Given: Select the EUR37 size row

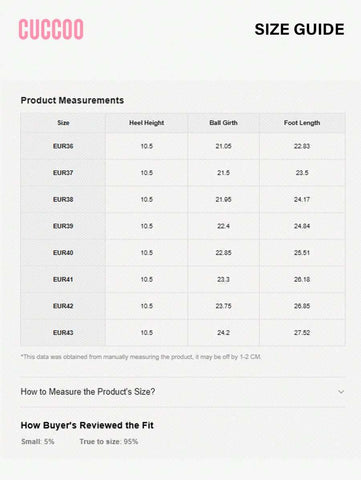Looking at the screenshot, I should [183, 173].
